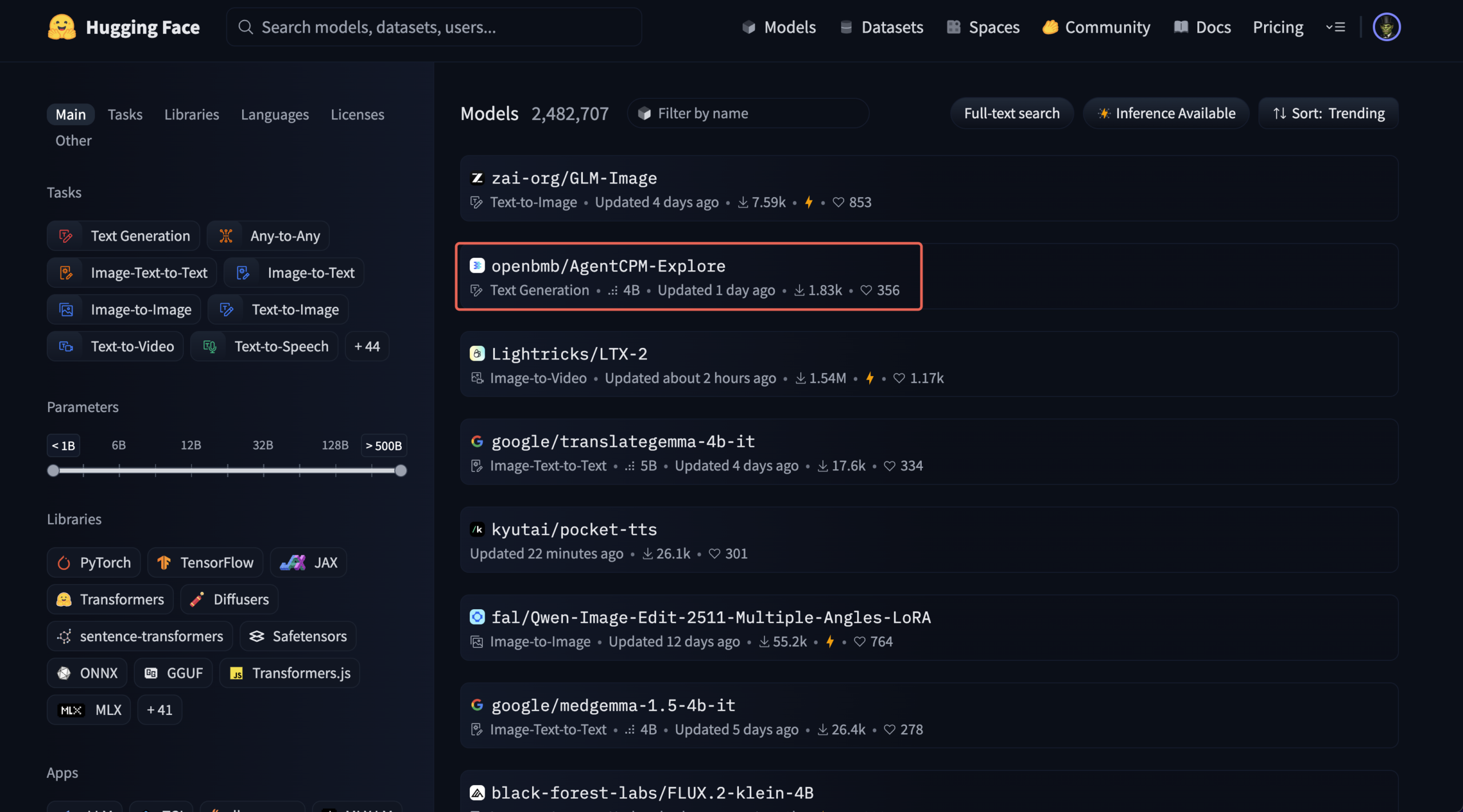This screenshot has width=1463, height=812.
Task: Click the fal organization avatar icon
Action: click(x=477, y=617)
